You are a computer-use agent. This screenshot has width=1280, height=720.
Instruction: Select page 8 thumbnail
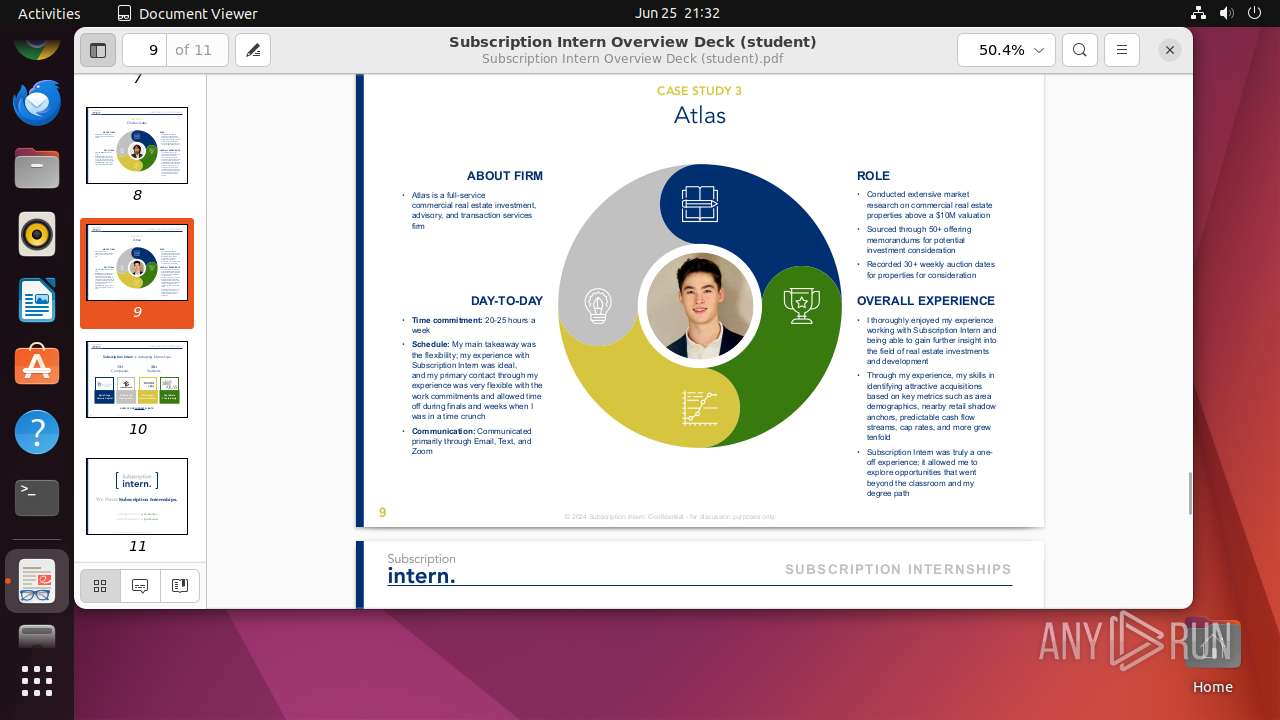click(137, 146)
